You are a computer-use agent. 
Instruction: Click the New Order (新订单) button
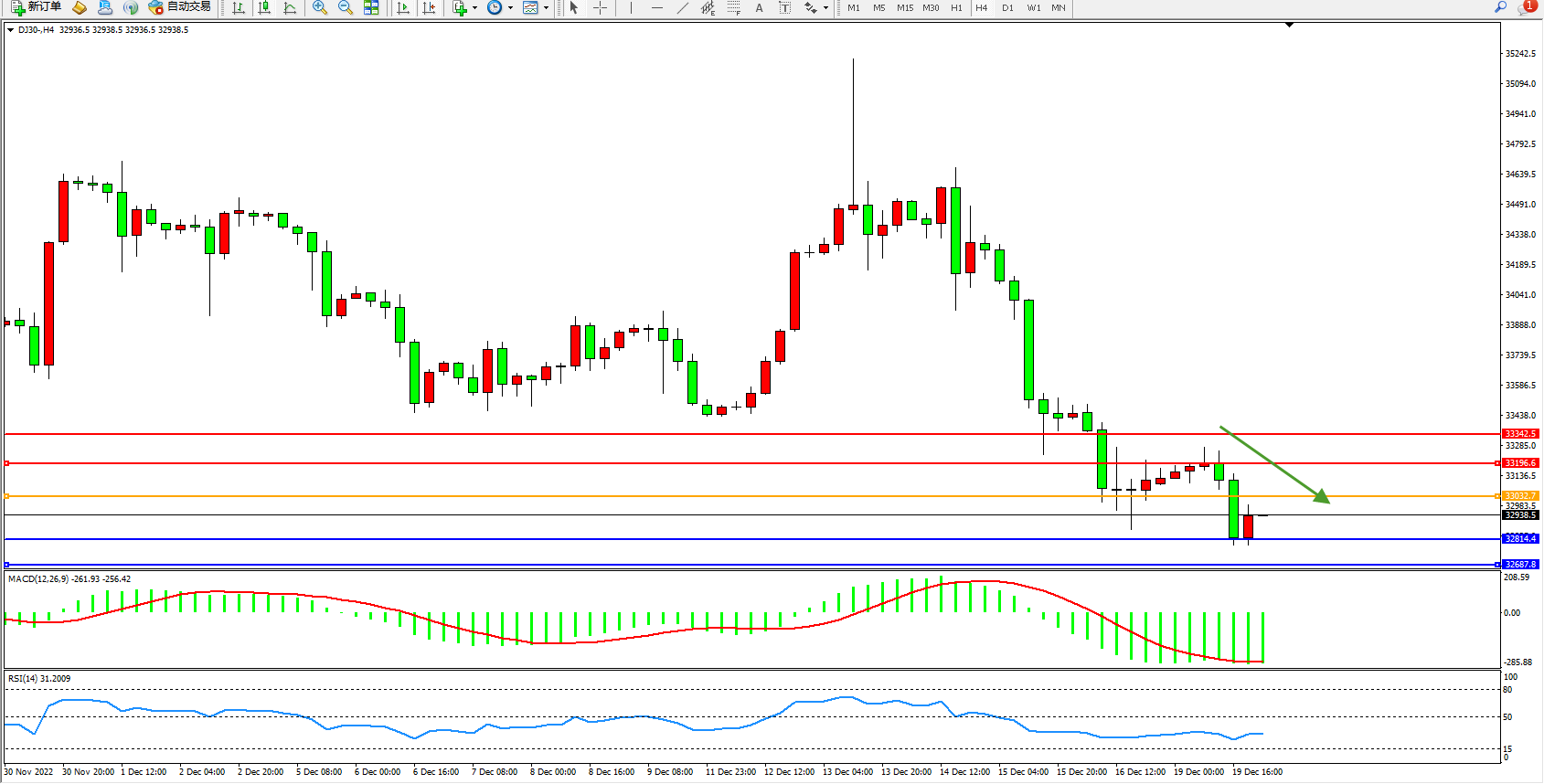coord(37,7)
